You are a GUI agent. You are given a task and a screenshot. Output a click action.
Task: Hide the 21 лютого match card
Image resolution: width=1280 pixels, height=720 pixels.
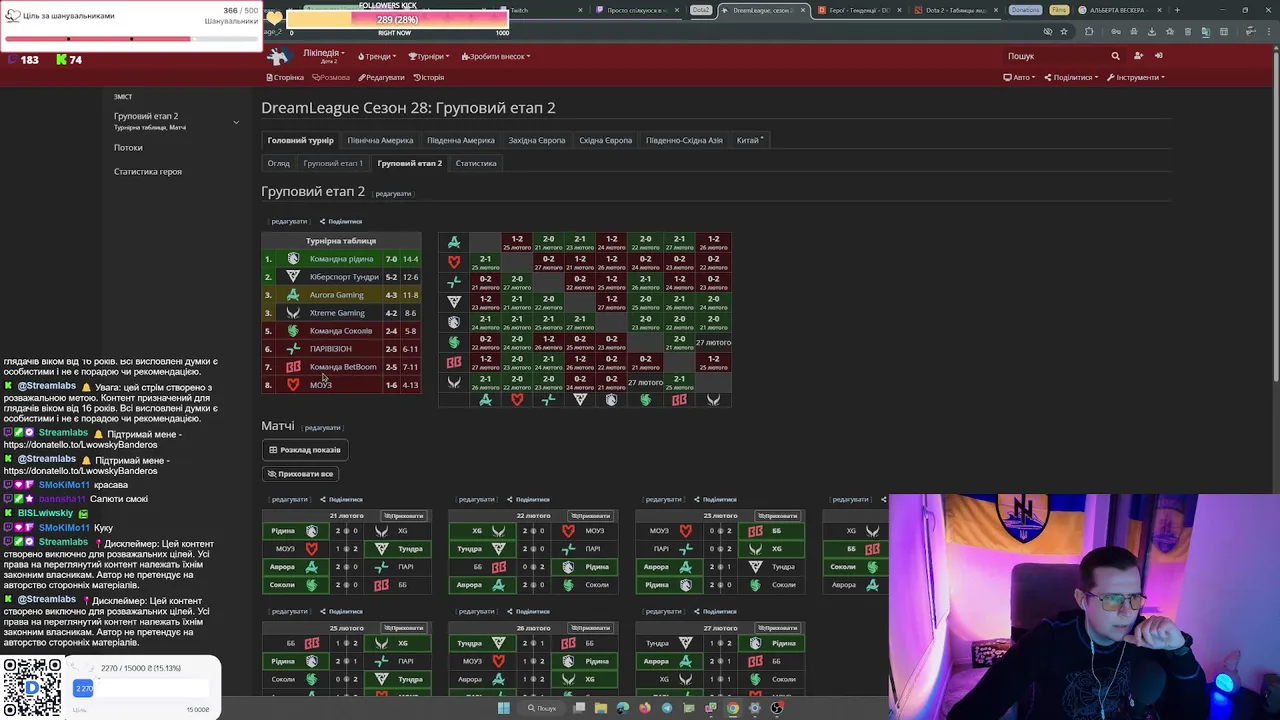pyautogui.click(x=404, y=516)
